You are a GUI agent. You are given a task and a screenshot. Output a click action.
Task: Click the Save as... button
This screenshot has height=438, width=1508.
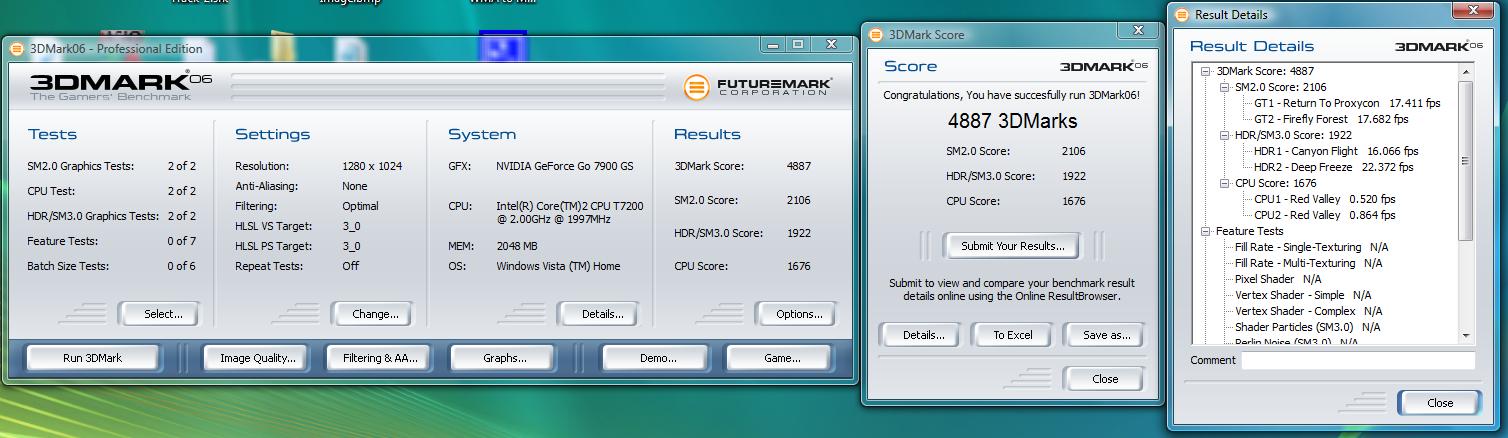(1106, 335)
